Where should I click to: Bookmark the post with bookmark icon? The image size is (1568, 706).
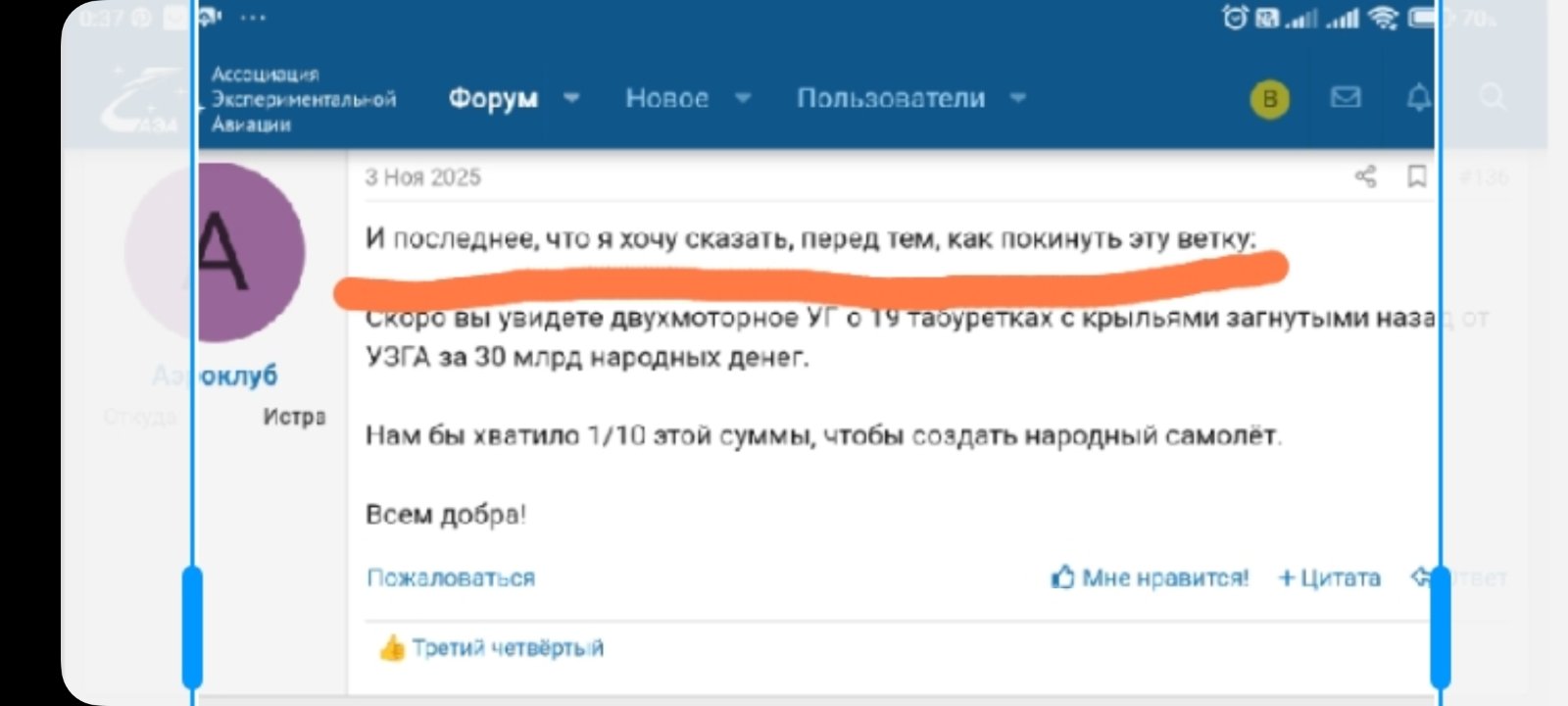(1416, 176)
